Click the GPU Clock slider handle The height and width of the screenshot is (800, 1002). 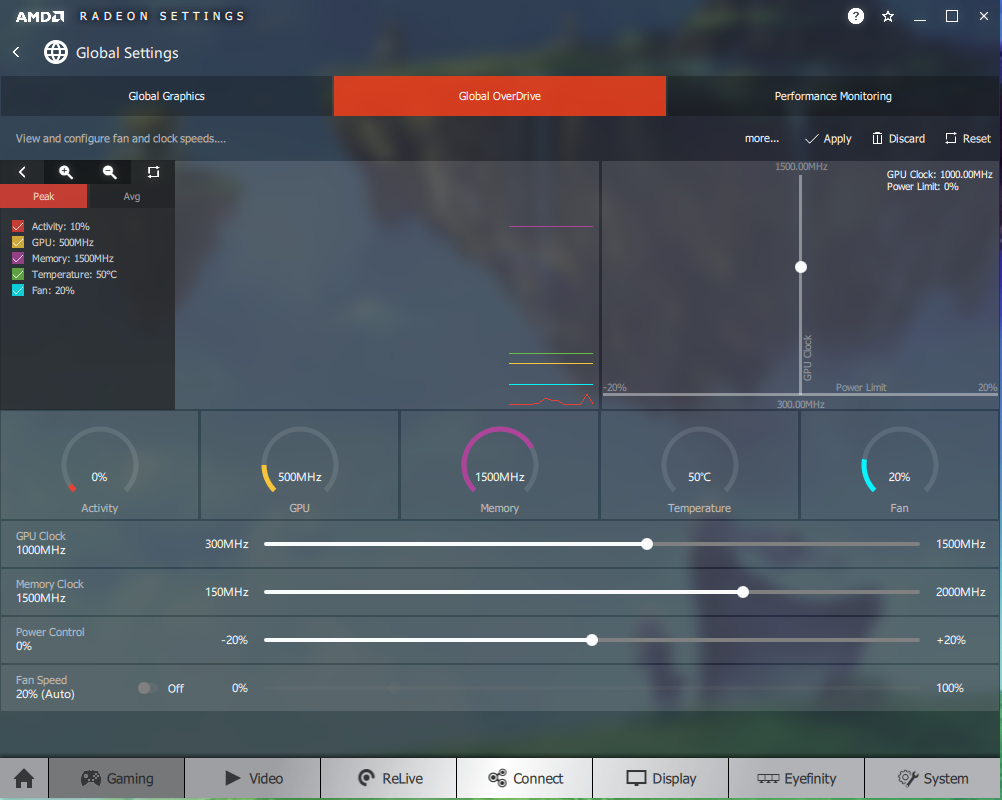tap(647, 544)
